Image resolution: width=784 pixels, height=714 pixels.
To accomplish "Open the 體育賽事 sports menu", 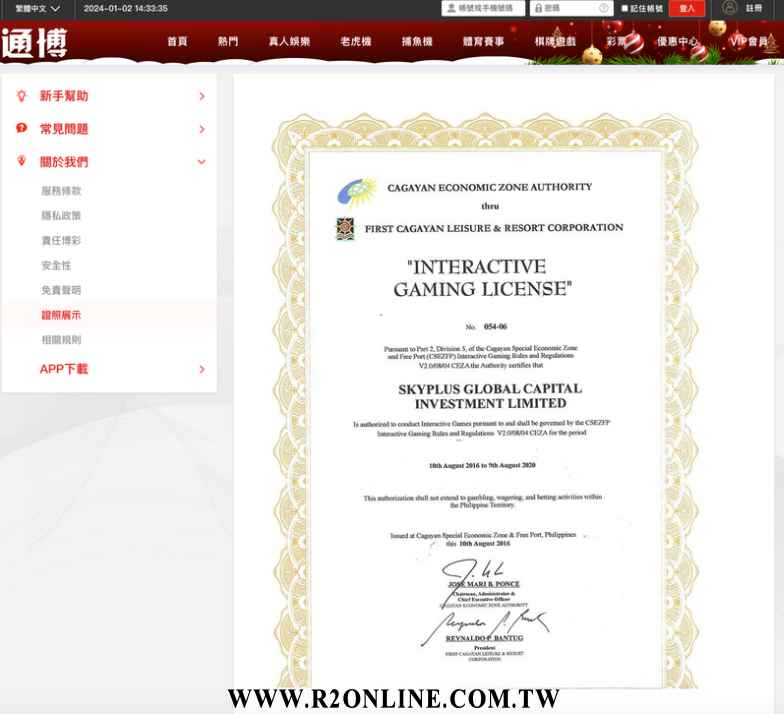I will (x=483, y=42).
